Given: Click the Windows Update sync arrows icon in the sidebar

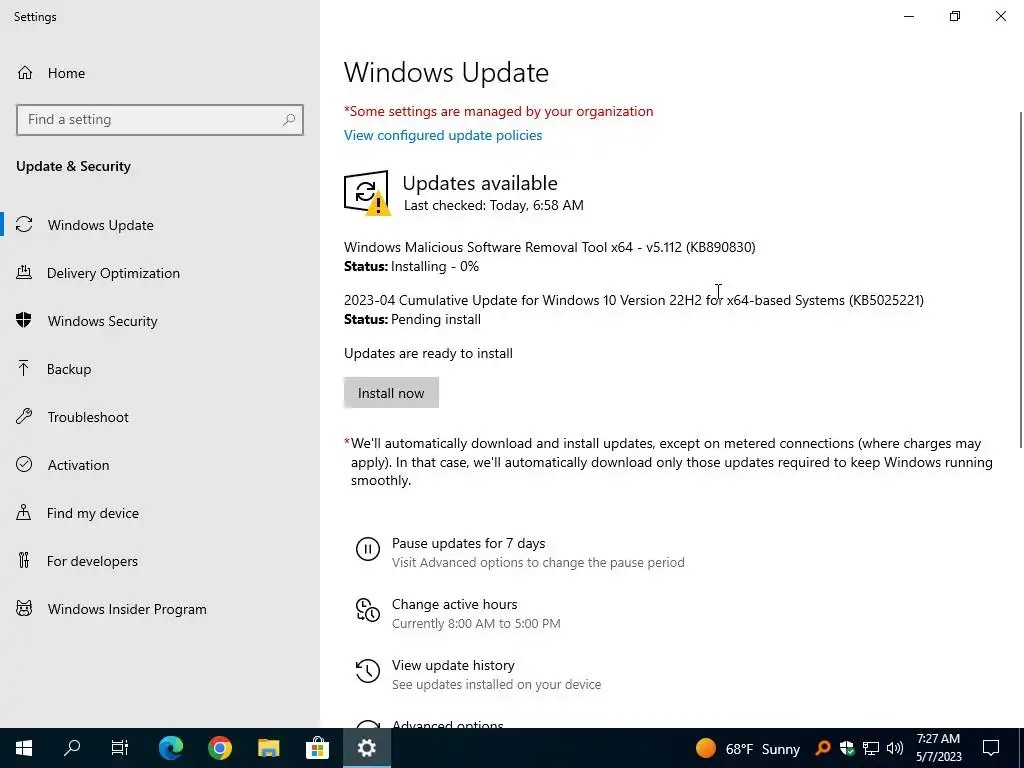Looking at the screenshot, I should pyautogui.click(x=24, y=225).
